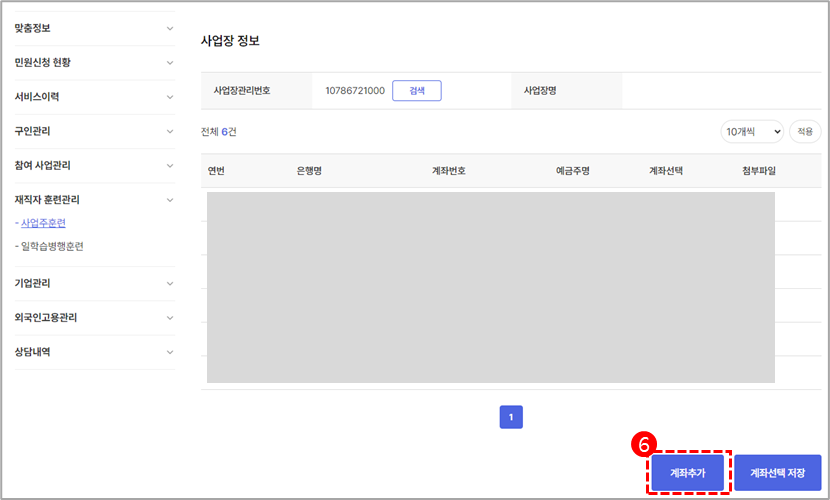The image size is (830, 500).
Task: Expand the 민원신청 현황 section chevron
Action: click(170, 62)
